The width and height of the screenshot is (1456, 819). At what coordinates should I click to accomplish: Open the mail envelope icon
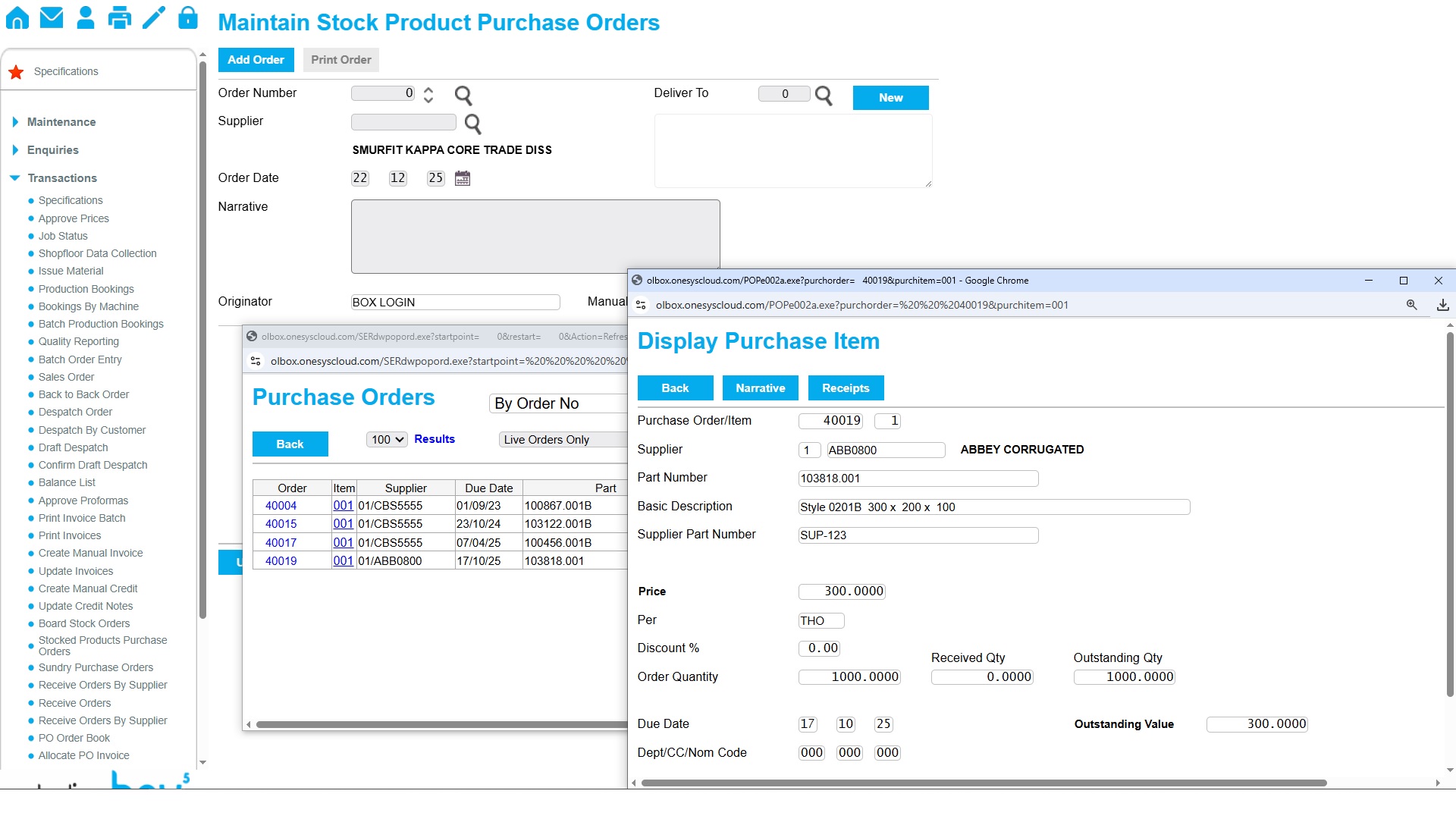(x=52, y=18)
